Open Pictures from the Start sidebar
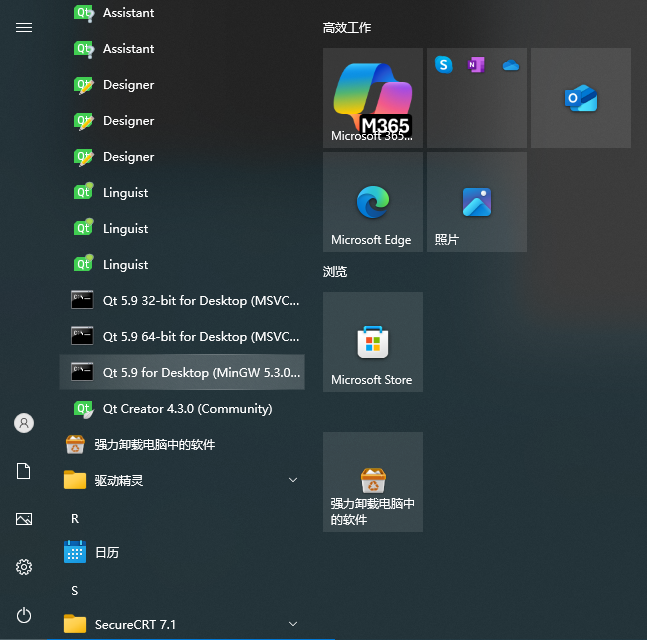The height and width of the screenshot is (640, 647). coord(24,519)
